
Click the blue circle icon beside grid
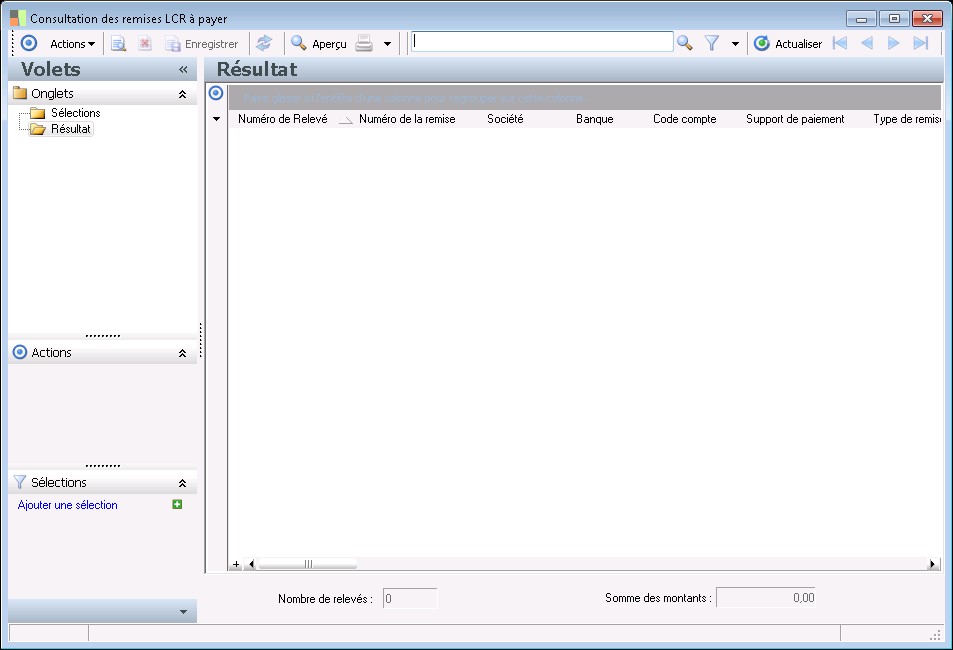216,93
